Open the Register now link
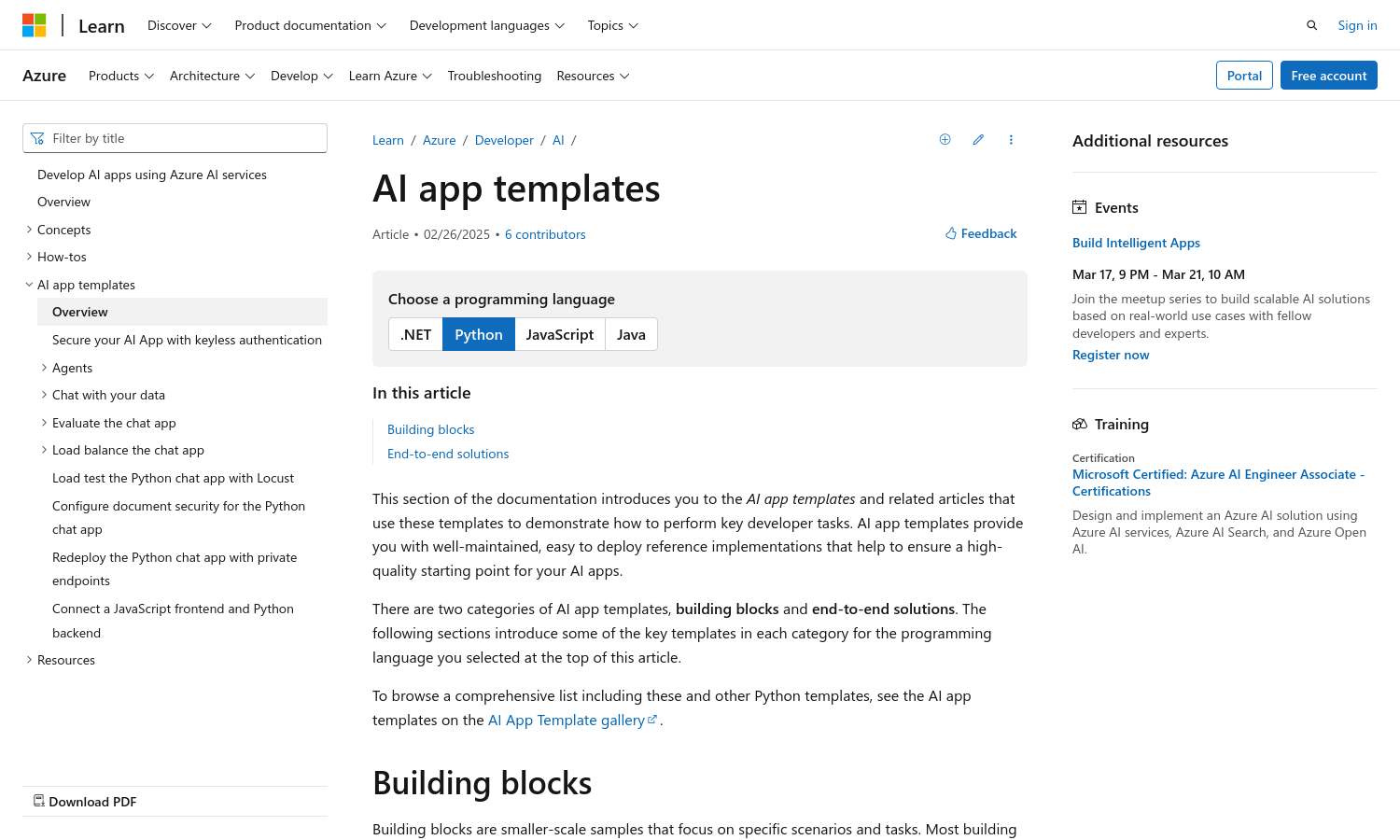The image size is (1400, 840). point(1110,355)
